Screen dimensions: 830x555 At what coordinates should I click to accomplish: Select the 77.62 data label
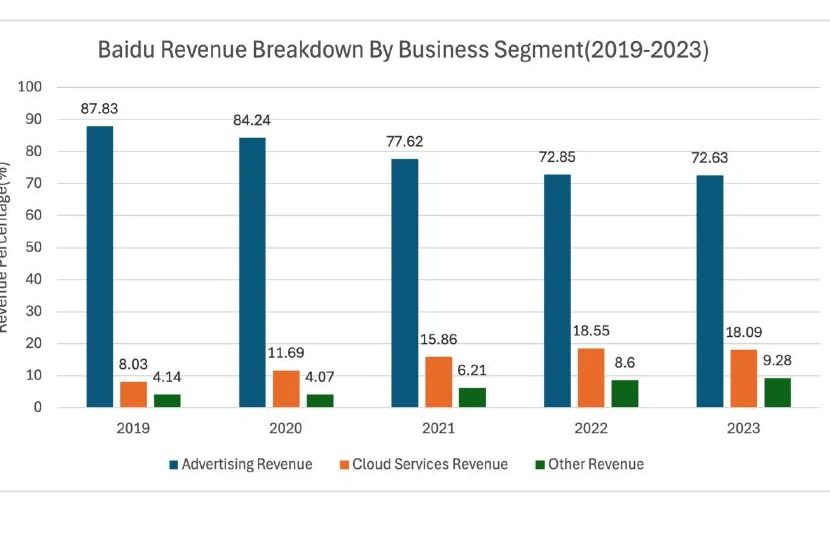405,141
